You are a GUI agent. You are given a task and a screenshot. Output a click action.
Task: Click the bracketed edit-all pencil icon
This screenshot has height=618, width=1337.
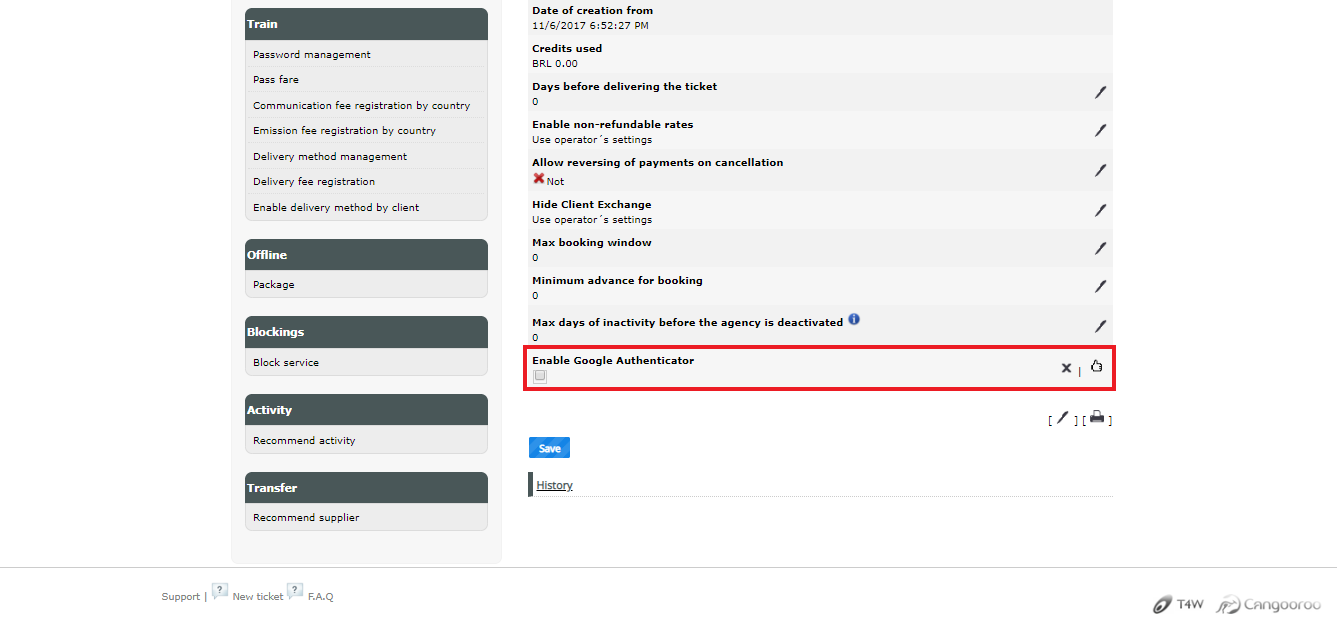click(x=1063, y=418)
